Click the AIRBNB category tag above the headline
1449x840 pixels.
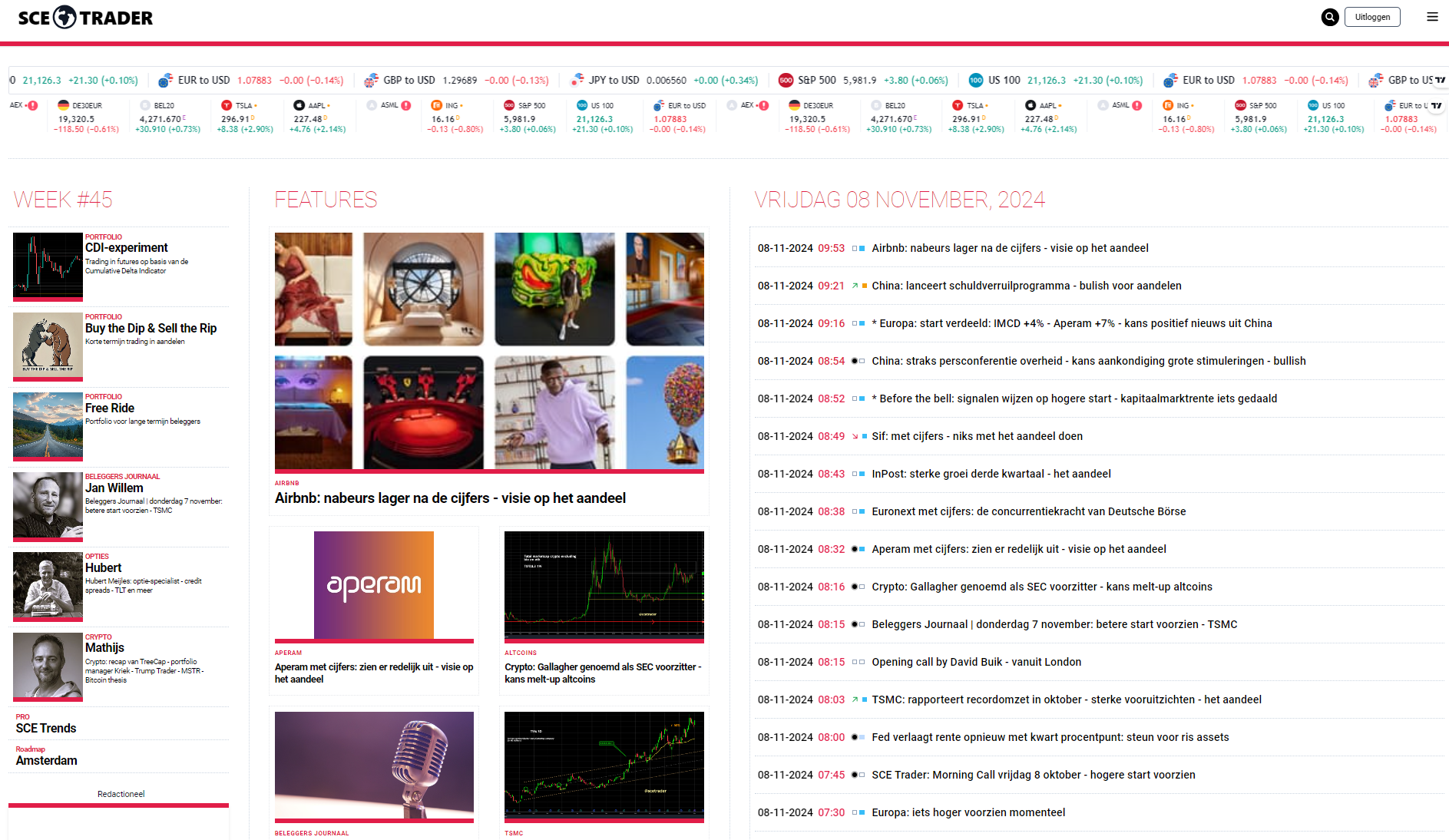(x=287, y=483)
